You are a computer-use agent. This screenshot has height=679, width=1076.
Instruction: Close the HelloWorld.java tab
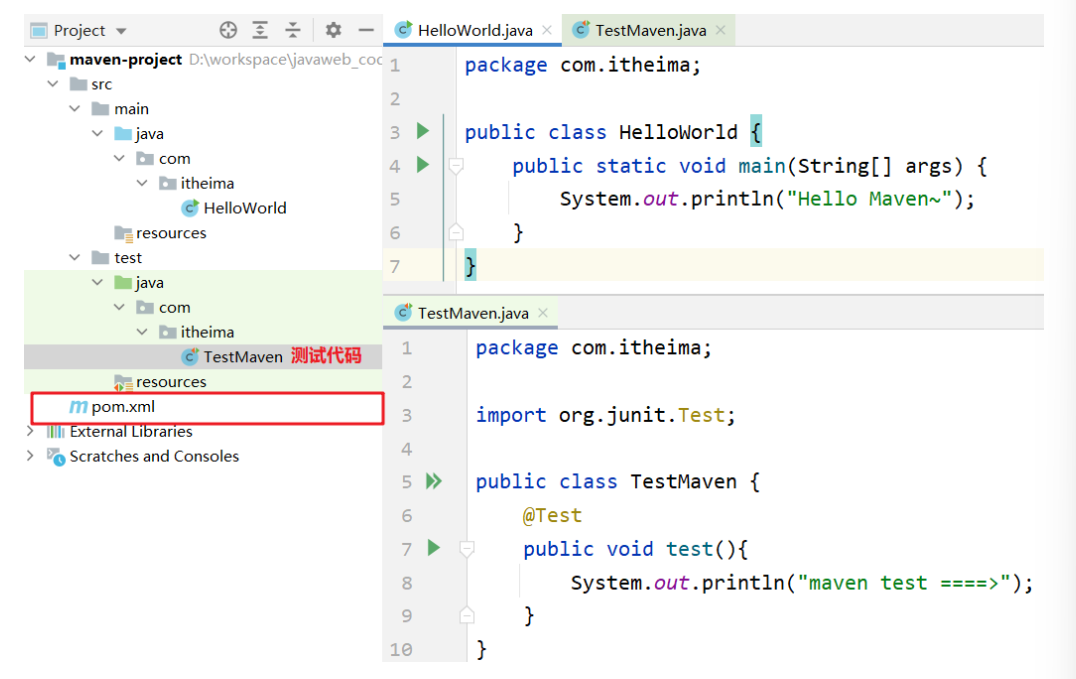pyautogui.click(x=547, y=30)
